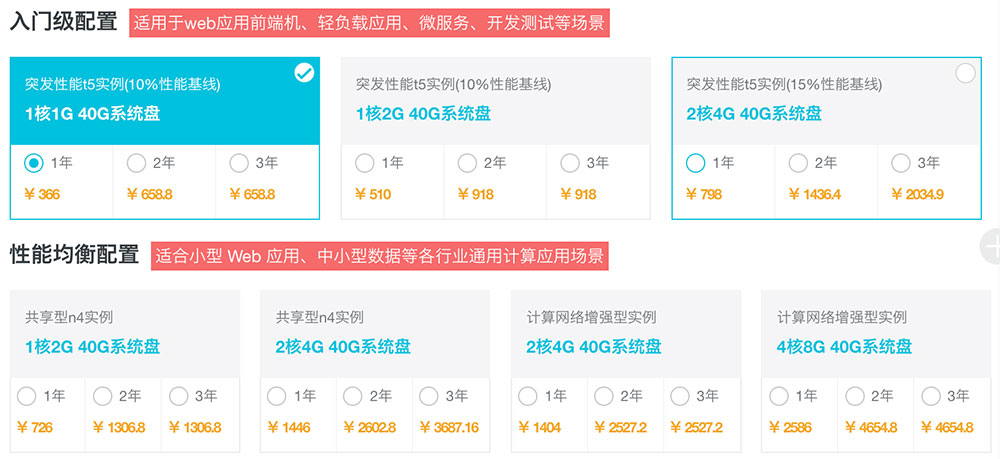The image size is (1000, 459).
Task: Select 3年 for the 1核1G t5 instance
Action: tap(239, 163)
